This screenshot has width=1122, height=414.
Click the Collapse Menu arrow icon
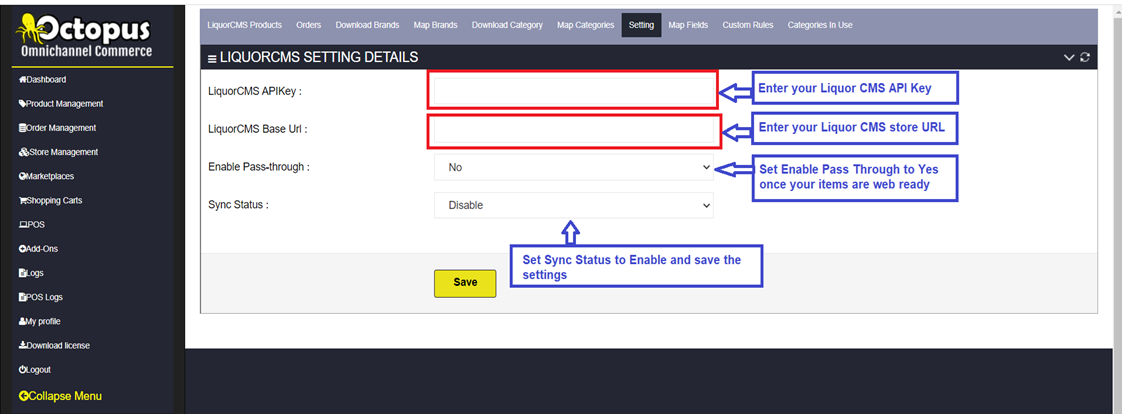click(24, 395)
